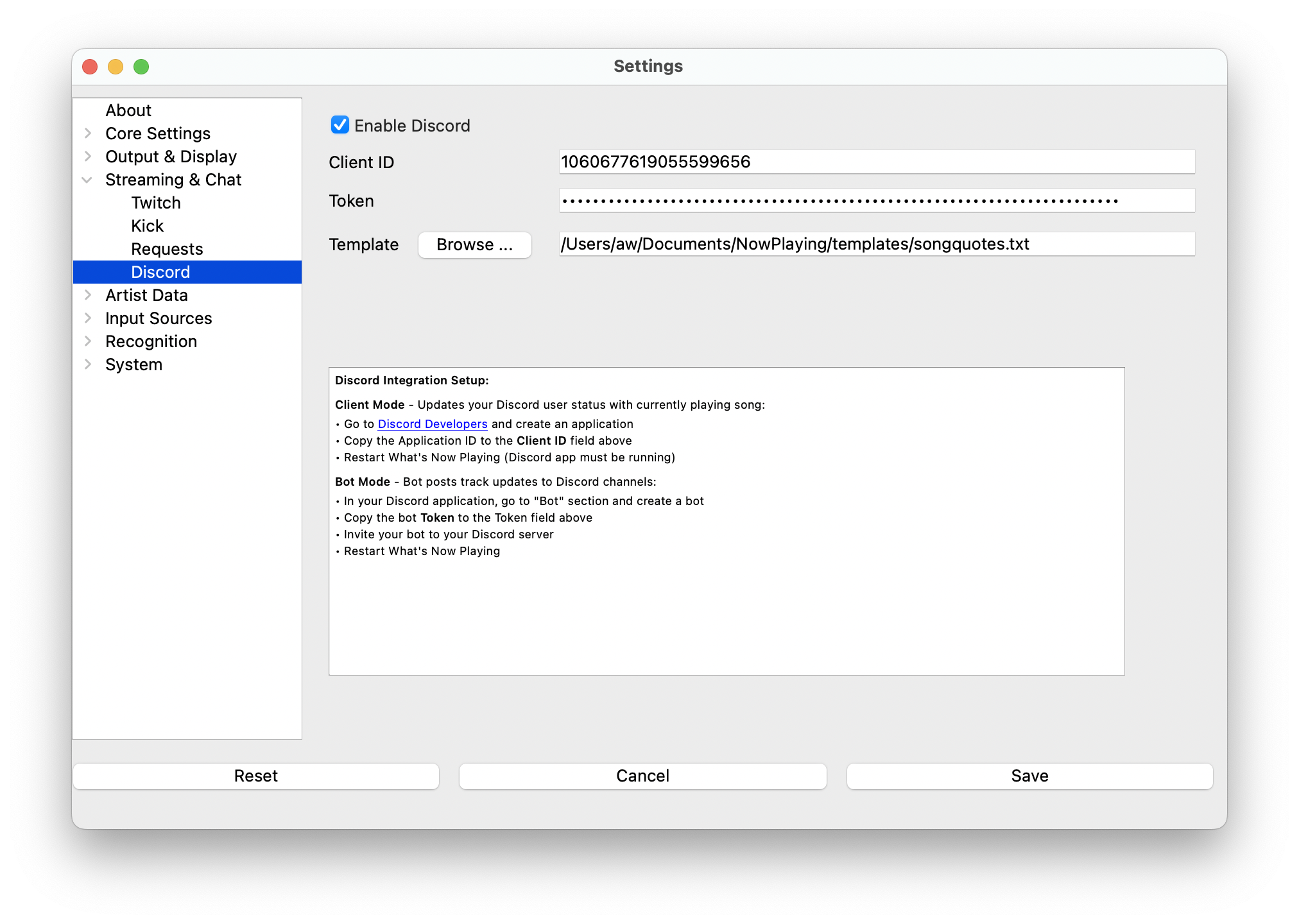
Task: Select the Discord sidebar entry
Action: pyautogui.click(x=160, y=272)
